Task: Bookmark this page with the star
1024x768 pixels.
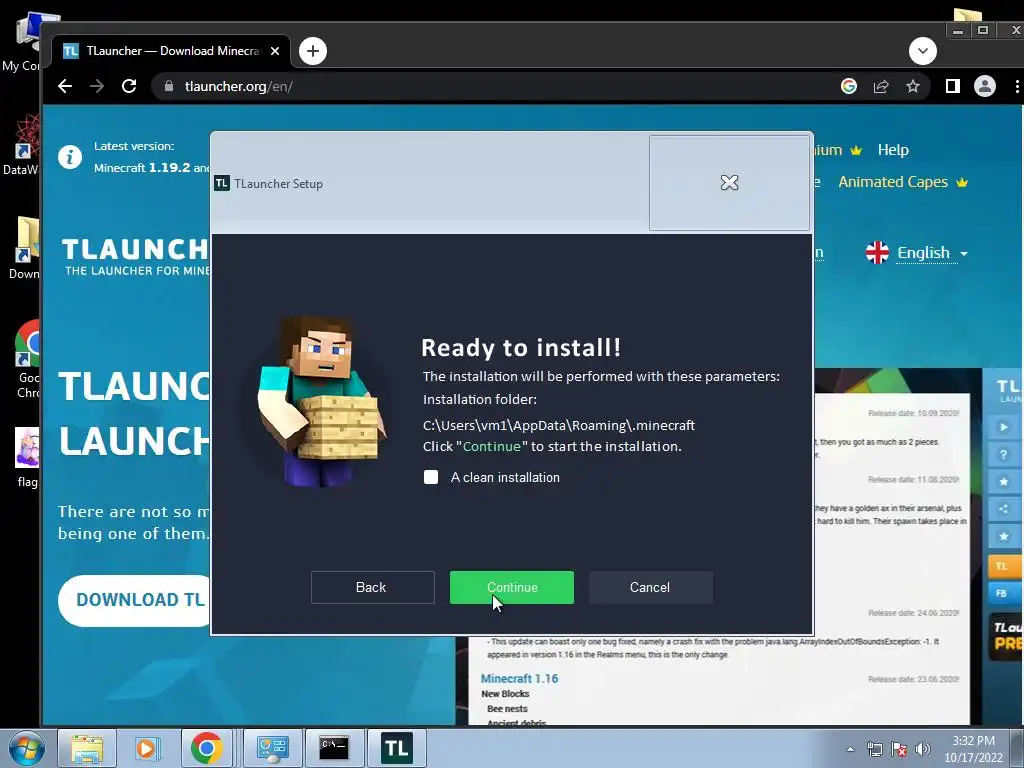Action: pyautogui.click(x=913, y=86)
